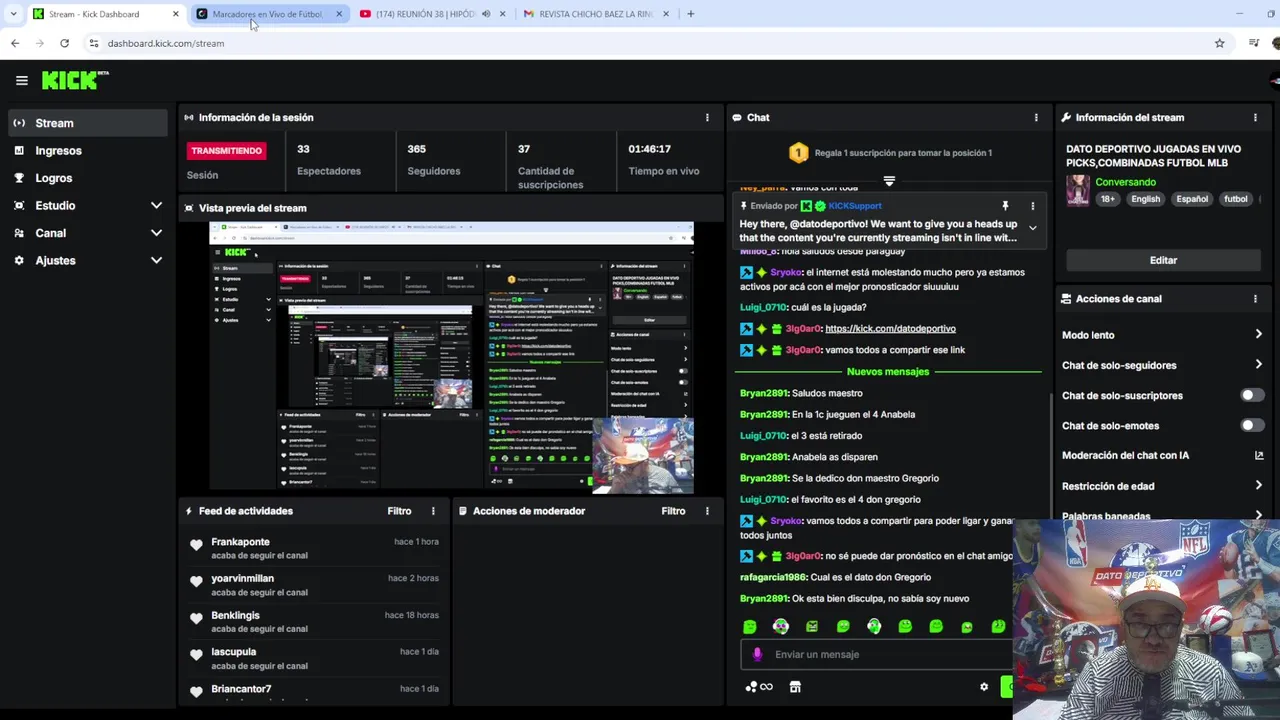Open the hamburger menu beside Kick logo
Screen dimensions: 1280x720
21,81
